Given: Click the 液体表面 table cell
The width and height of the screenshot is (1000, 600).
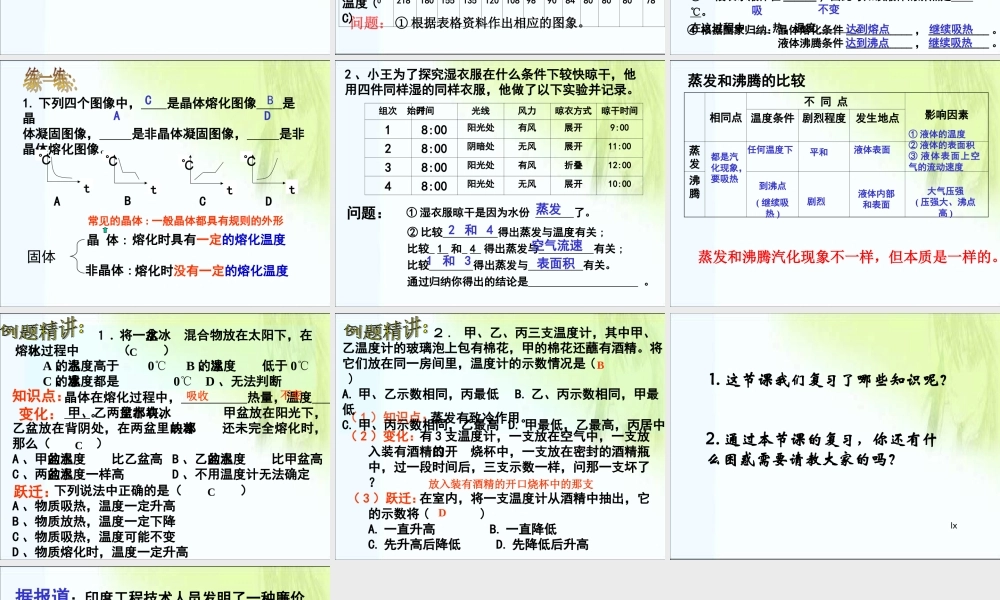Looking at the screenshot, I should [872, 150].
